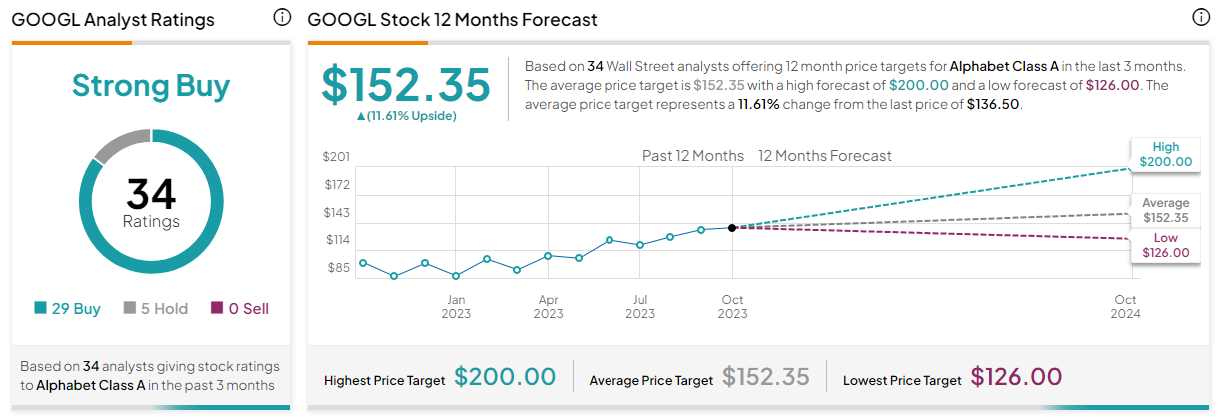Click the Lowest Price Target $126.00 value
The height and width of the screenshot is (420, 1224).
tap(1017, 377)
